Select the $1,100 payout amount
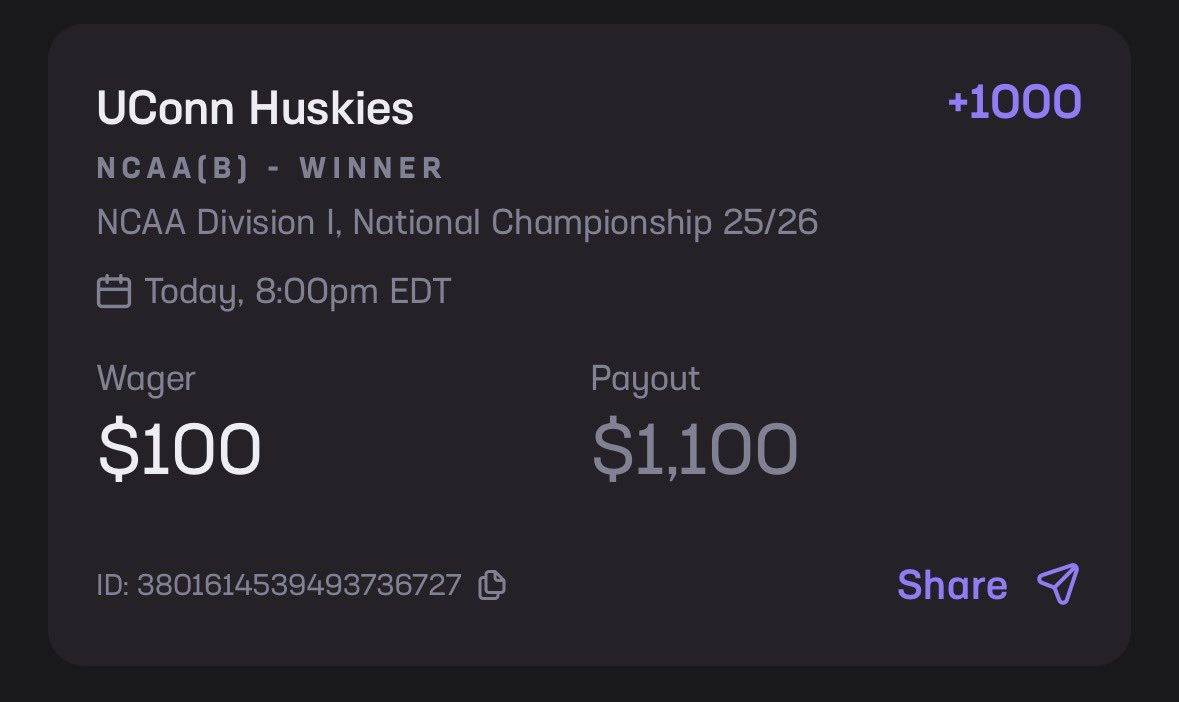Screen dimensions: 1179x702 coord(695,448)
